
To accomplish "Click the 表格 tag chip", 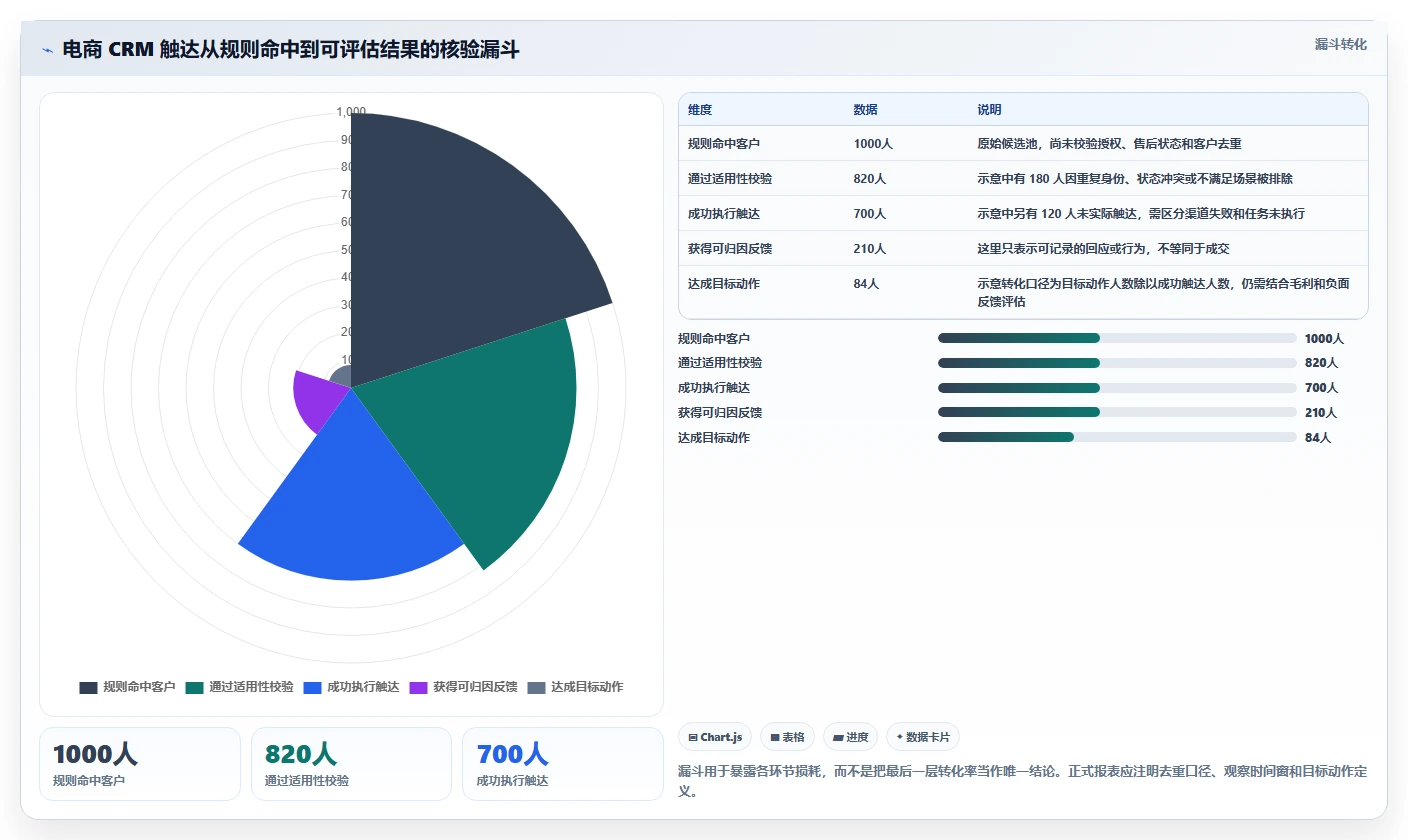I will 788,737.
